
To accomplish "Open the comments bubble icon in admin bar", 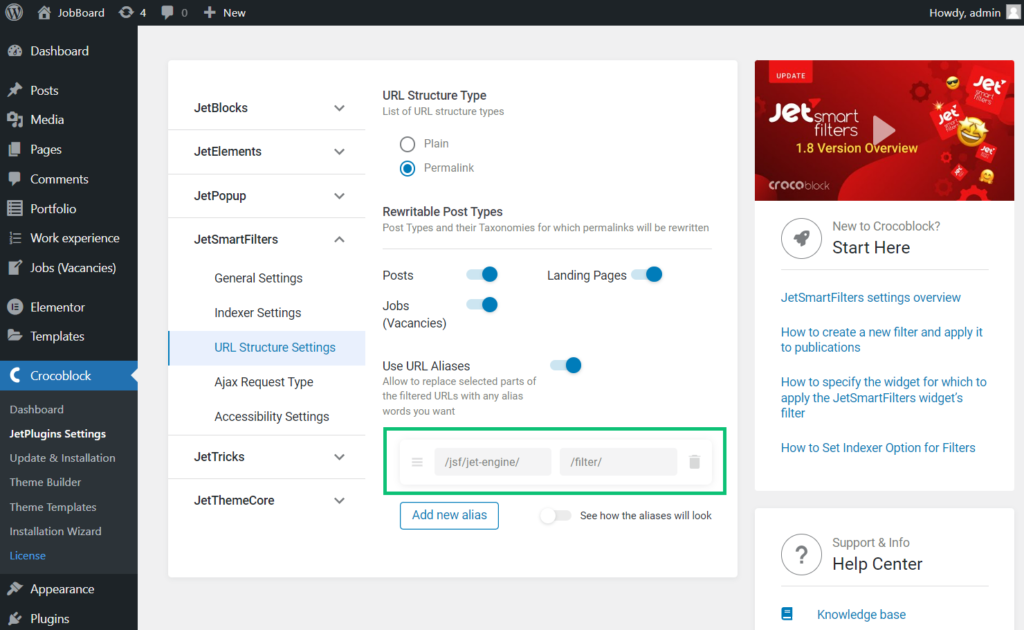I will tap(168, 12).
